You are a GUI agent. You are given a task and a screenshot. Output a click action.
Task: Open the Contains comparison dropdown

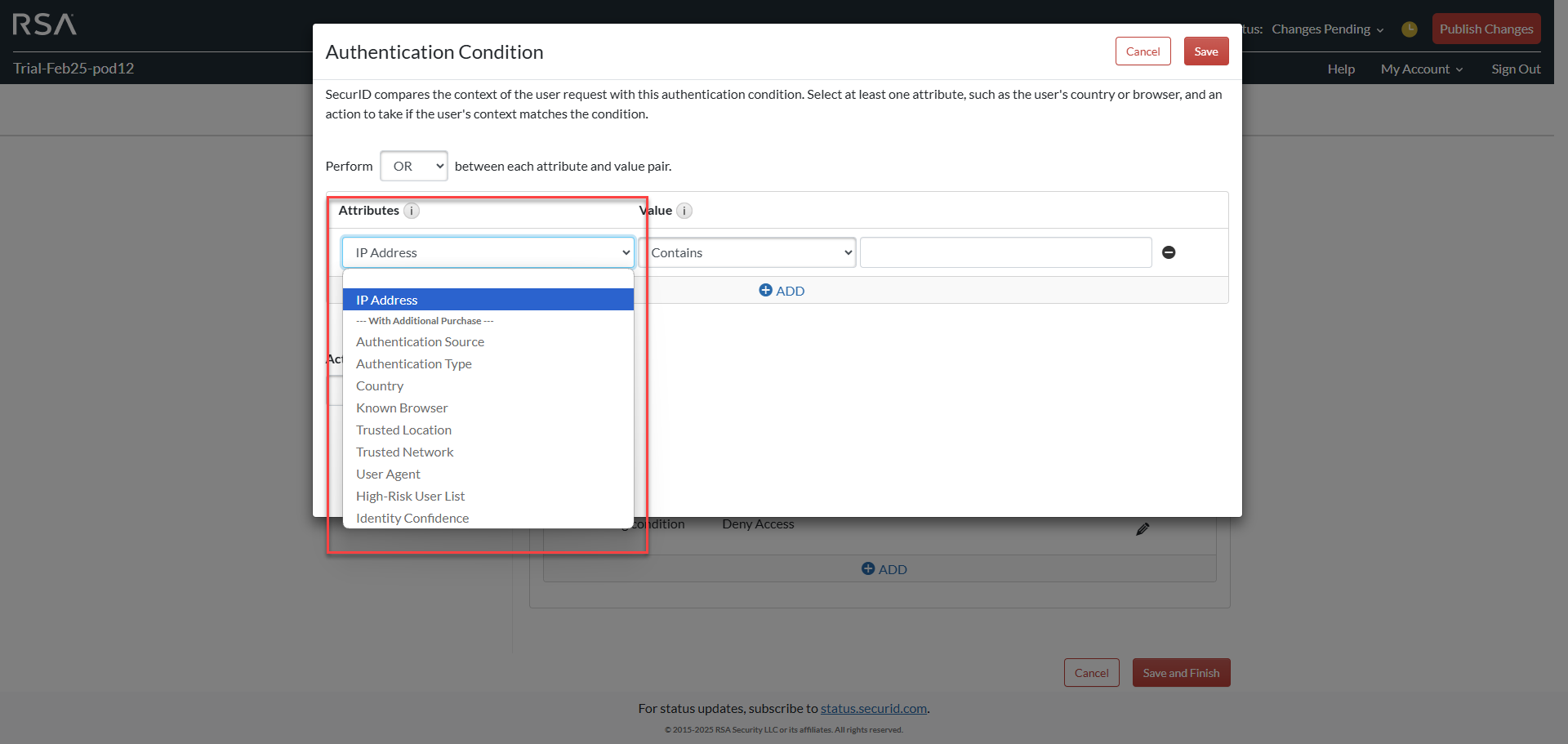(751, 252)
